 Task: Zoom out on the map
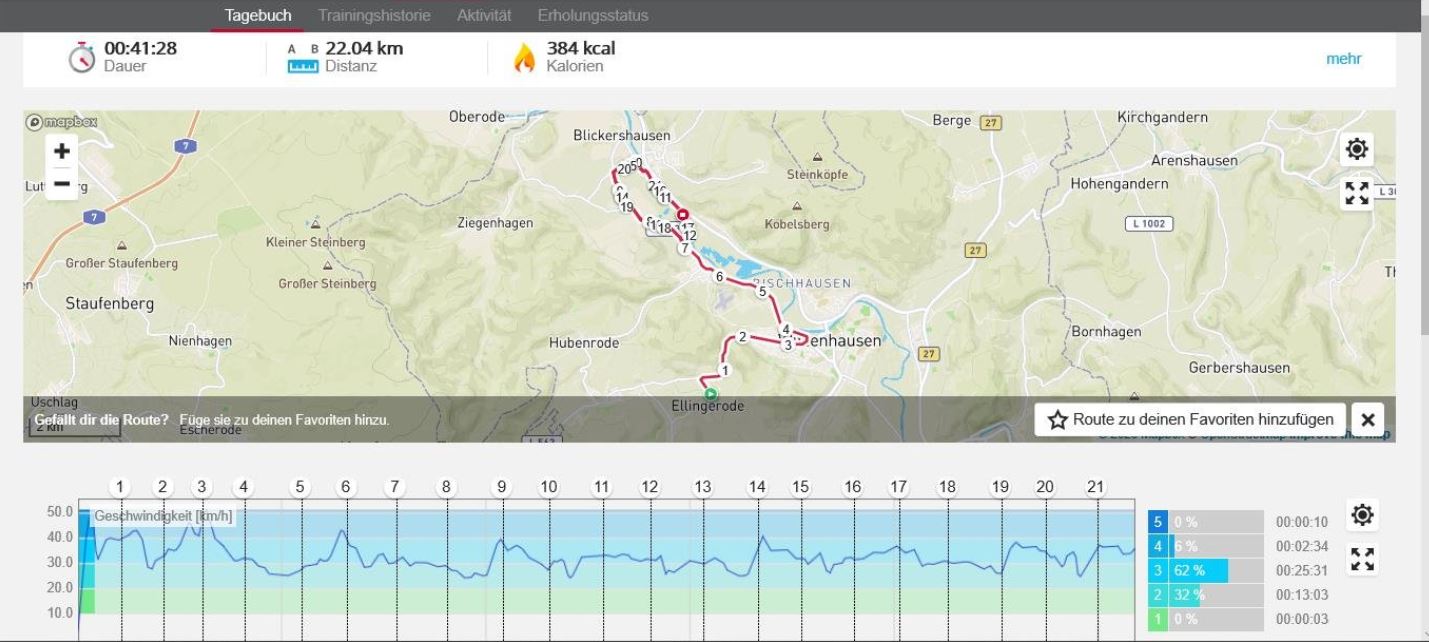[62, 184]
